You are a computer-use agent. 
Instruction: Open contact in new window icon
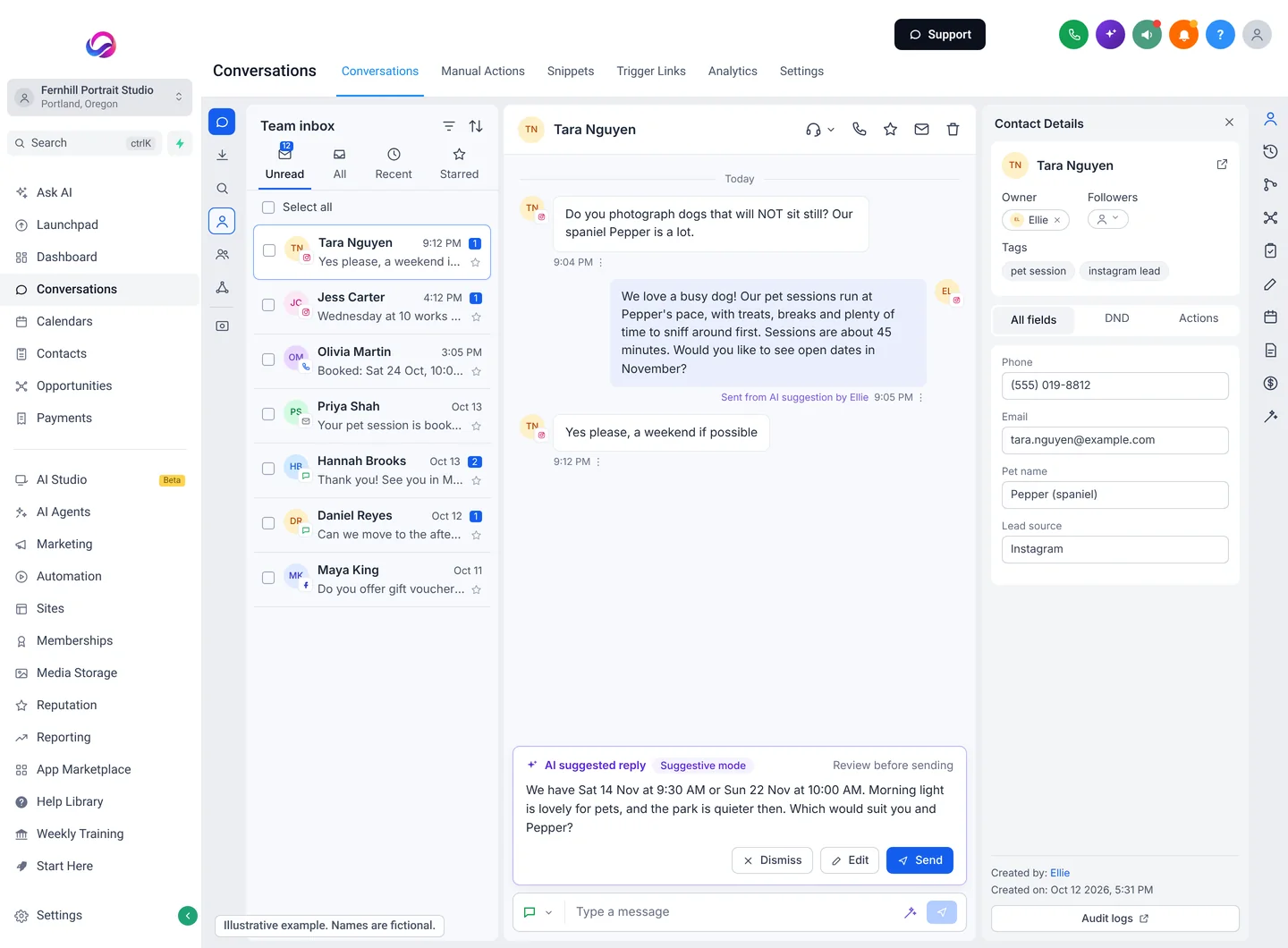pos(1222,165)
